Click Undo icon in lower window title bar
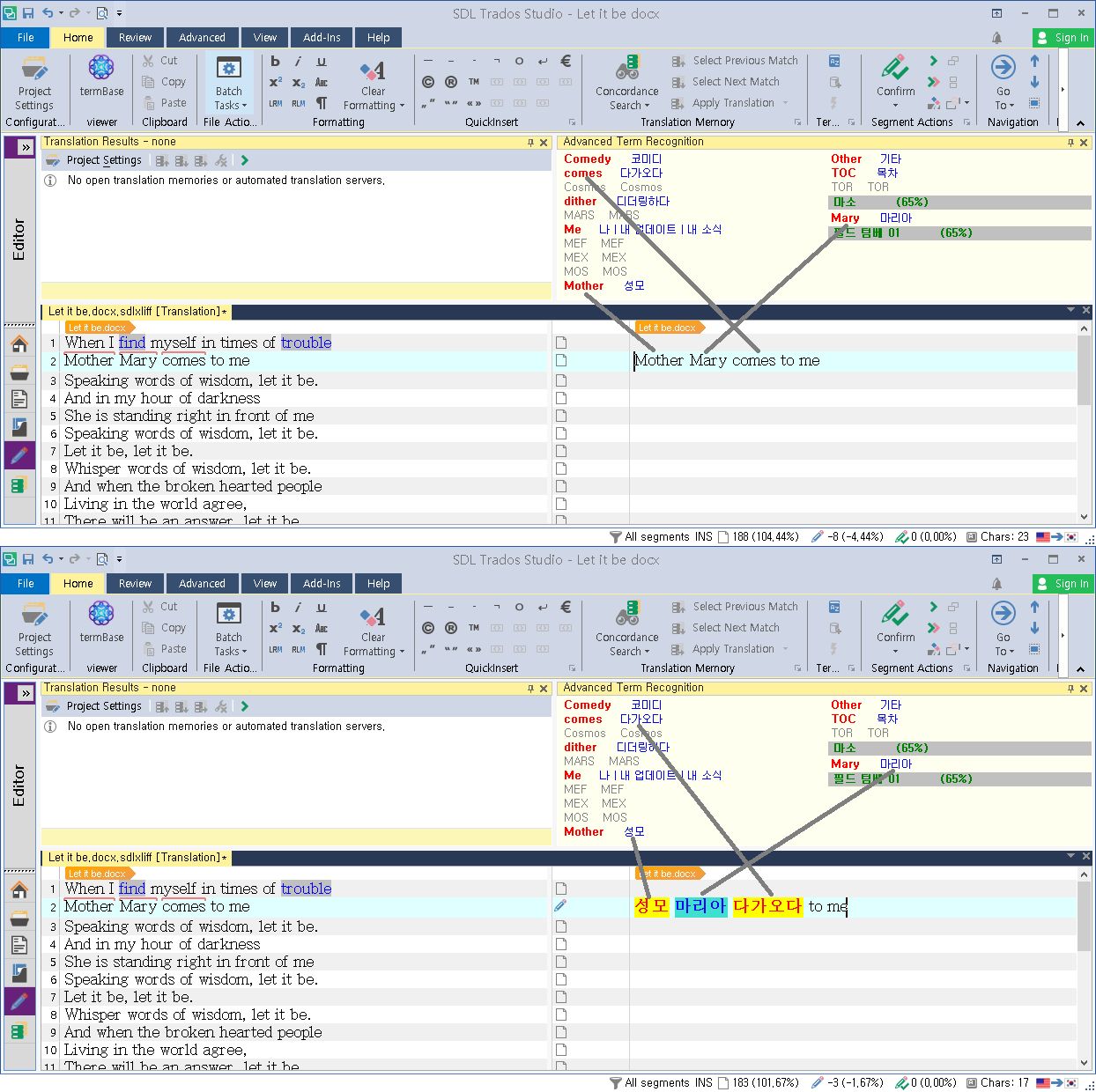The width and height of the screenshot is (1096, 1092). (48, 559)
